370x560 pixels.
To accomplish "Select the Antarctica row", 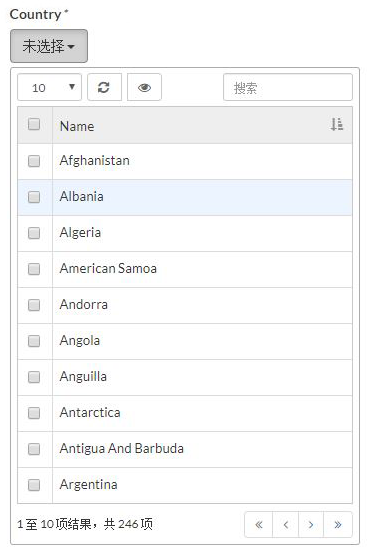I will point(185,413).
